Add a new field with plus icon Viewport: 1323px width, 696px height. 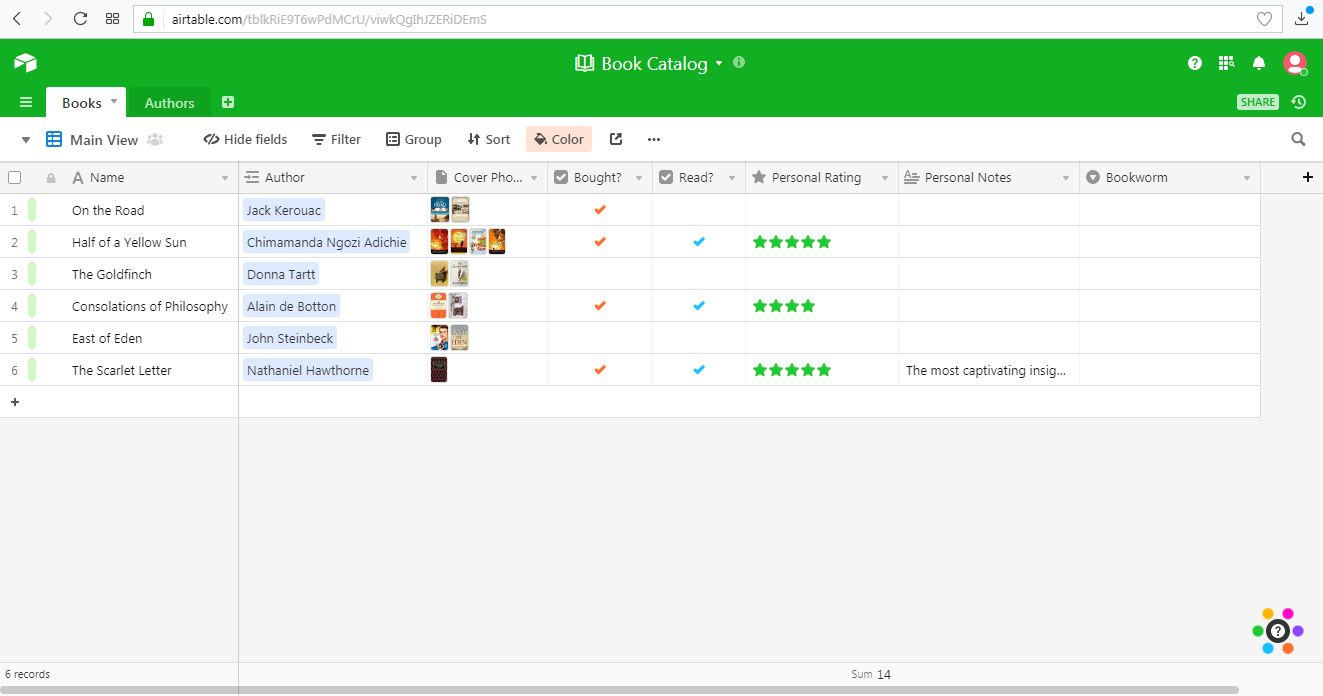(1307, 177)
